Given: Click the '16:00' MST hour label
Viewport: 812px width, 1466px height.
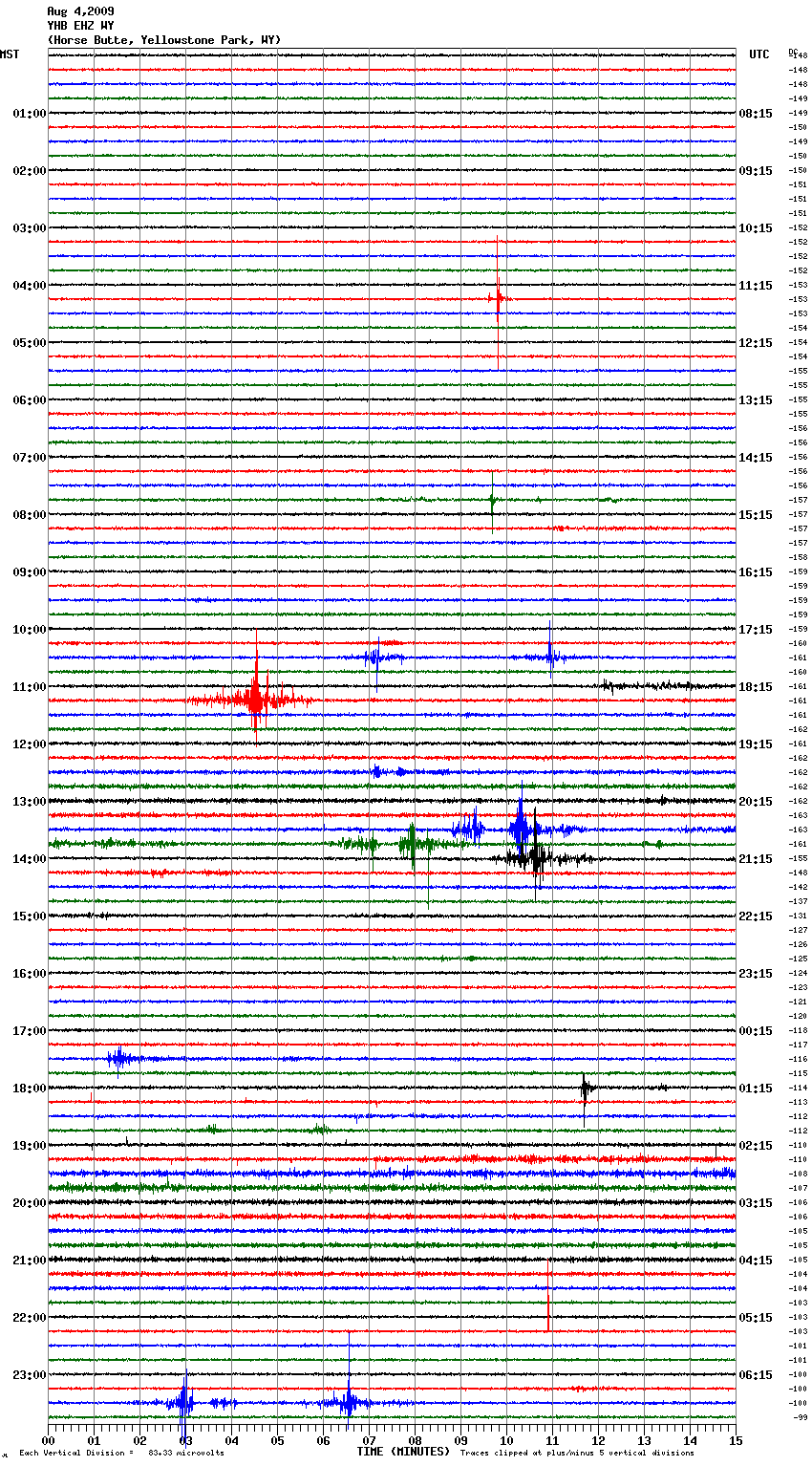Looking at the screenshot, I should click(x=29, y=974).
